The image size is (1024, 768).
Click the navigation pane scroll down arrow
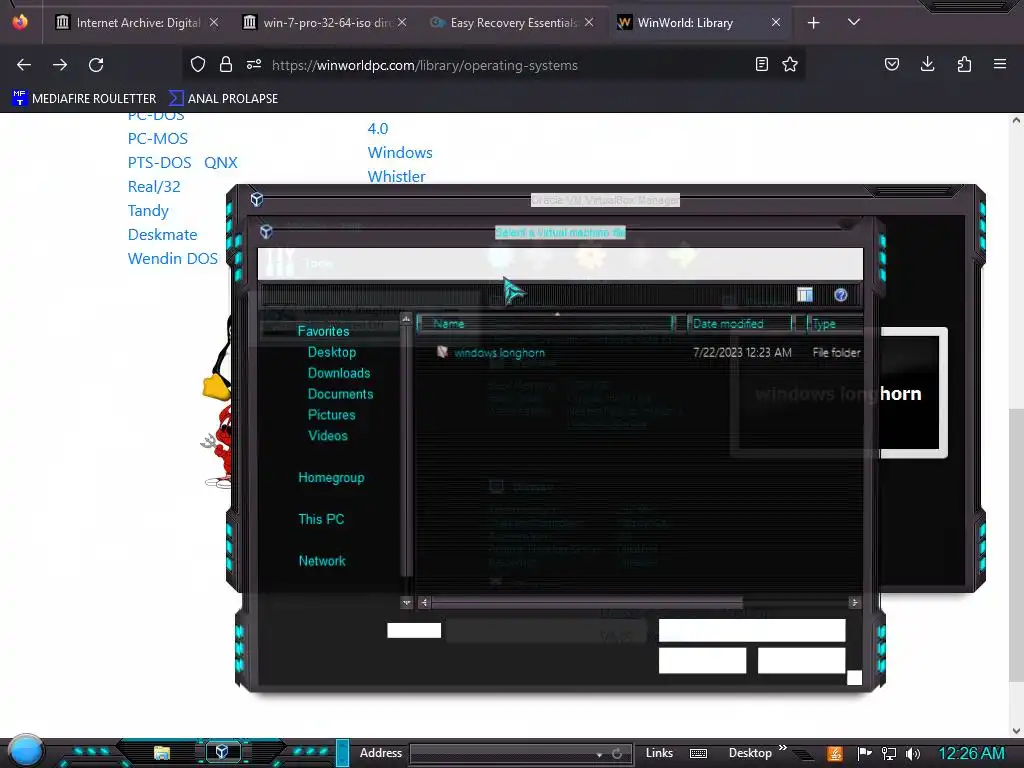(x=406, y=603)
